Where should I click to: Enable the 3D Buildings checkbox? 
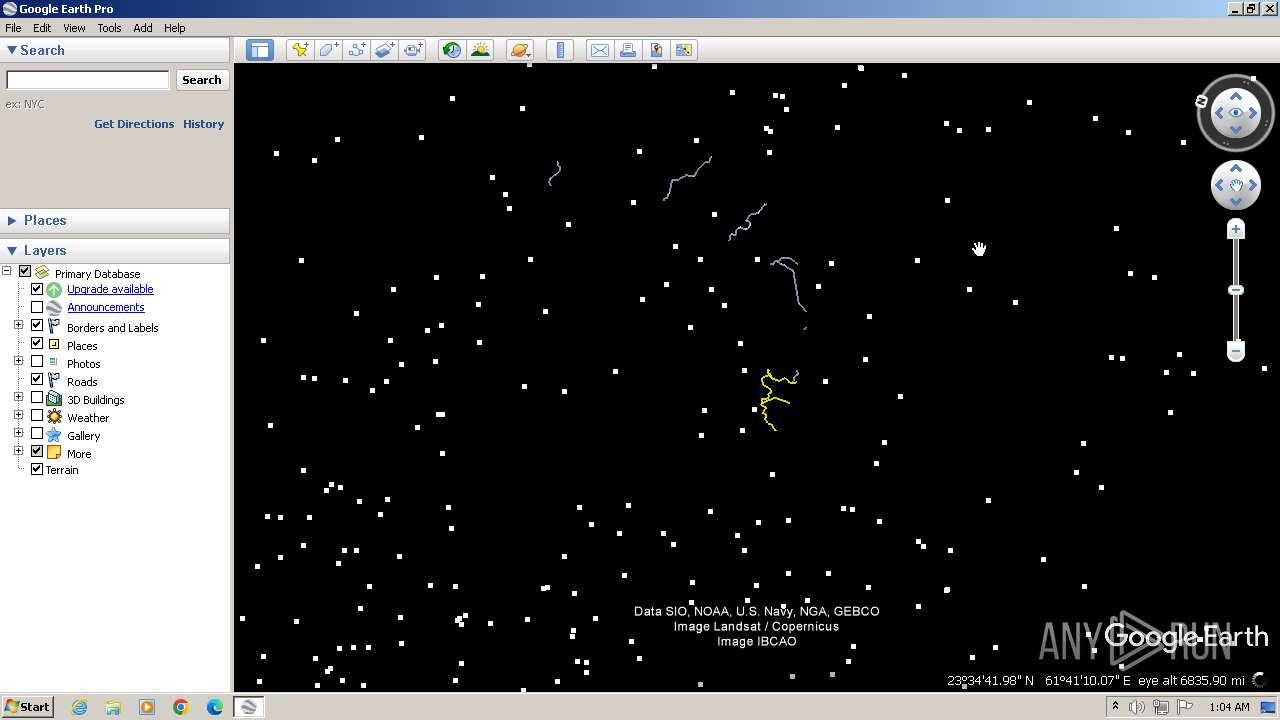[x=37, y=398]
